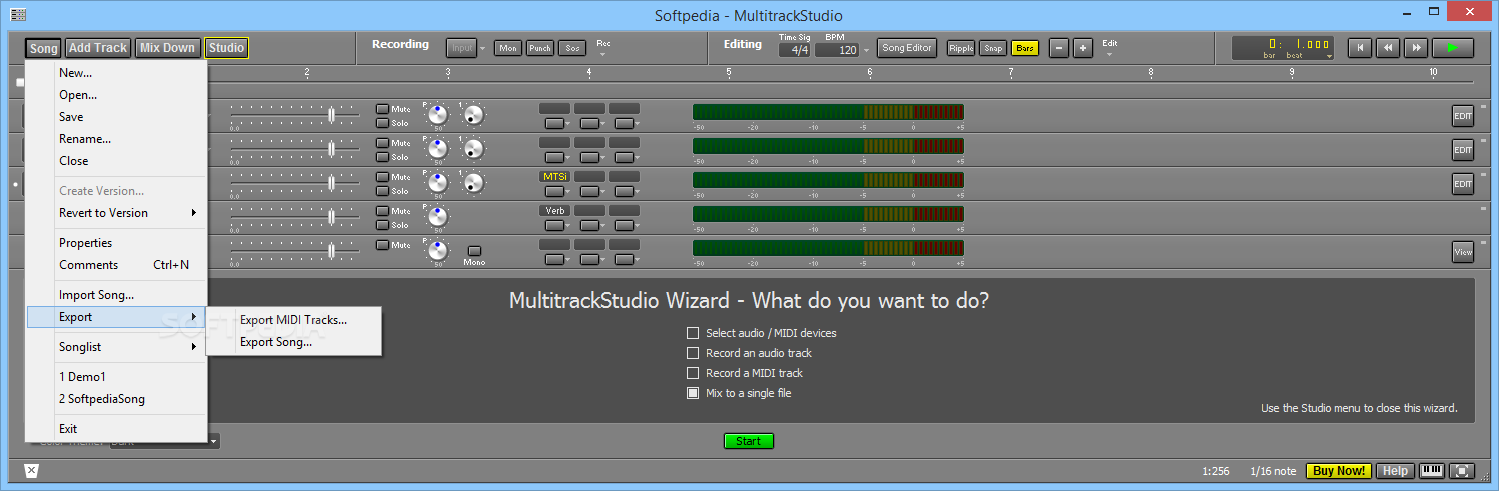Image resolution: width=1499 pixels, height=491 pixels.
Task: Open the Verb effect slot
Action: click(x=554, y=210)
